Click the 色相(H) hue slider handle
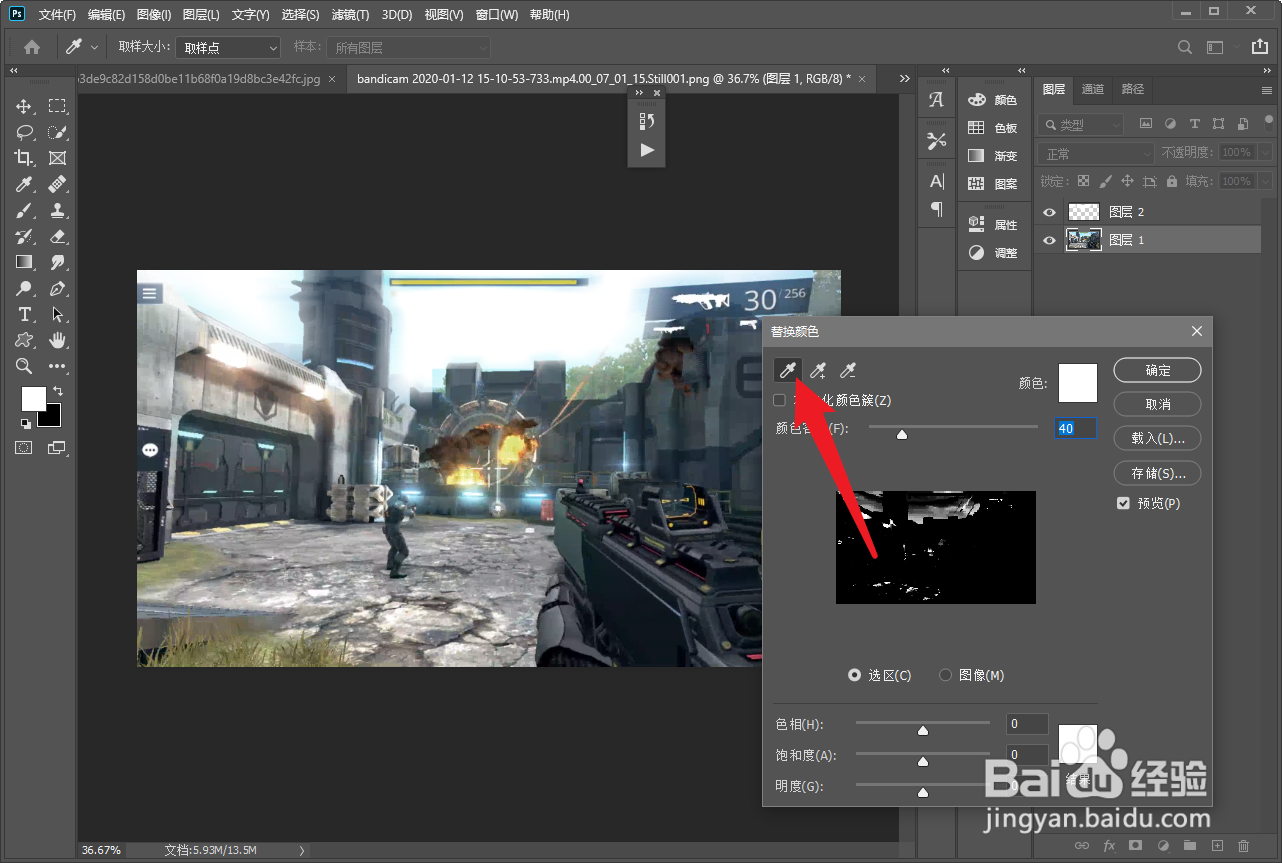 [x=923, y=730]
